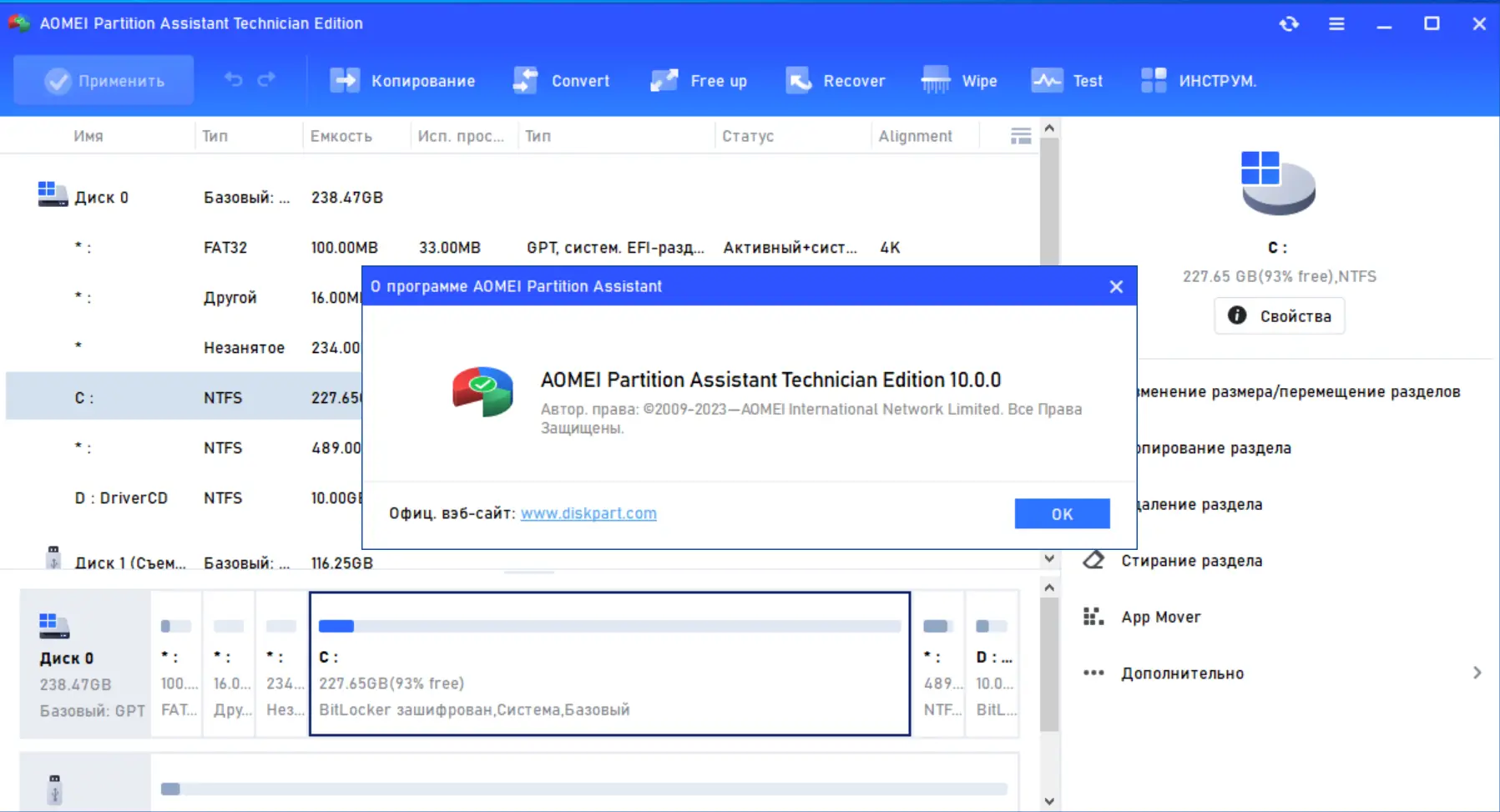Select the C: partition block in disk map
This screenshot has height=812, width=1500.
pyautogui.click(x=609, y=663)
